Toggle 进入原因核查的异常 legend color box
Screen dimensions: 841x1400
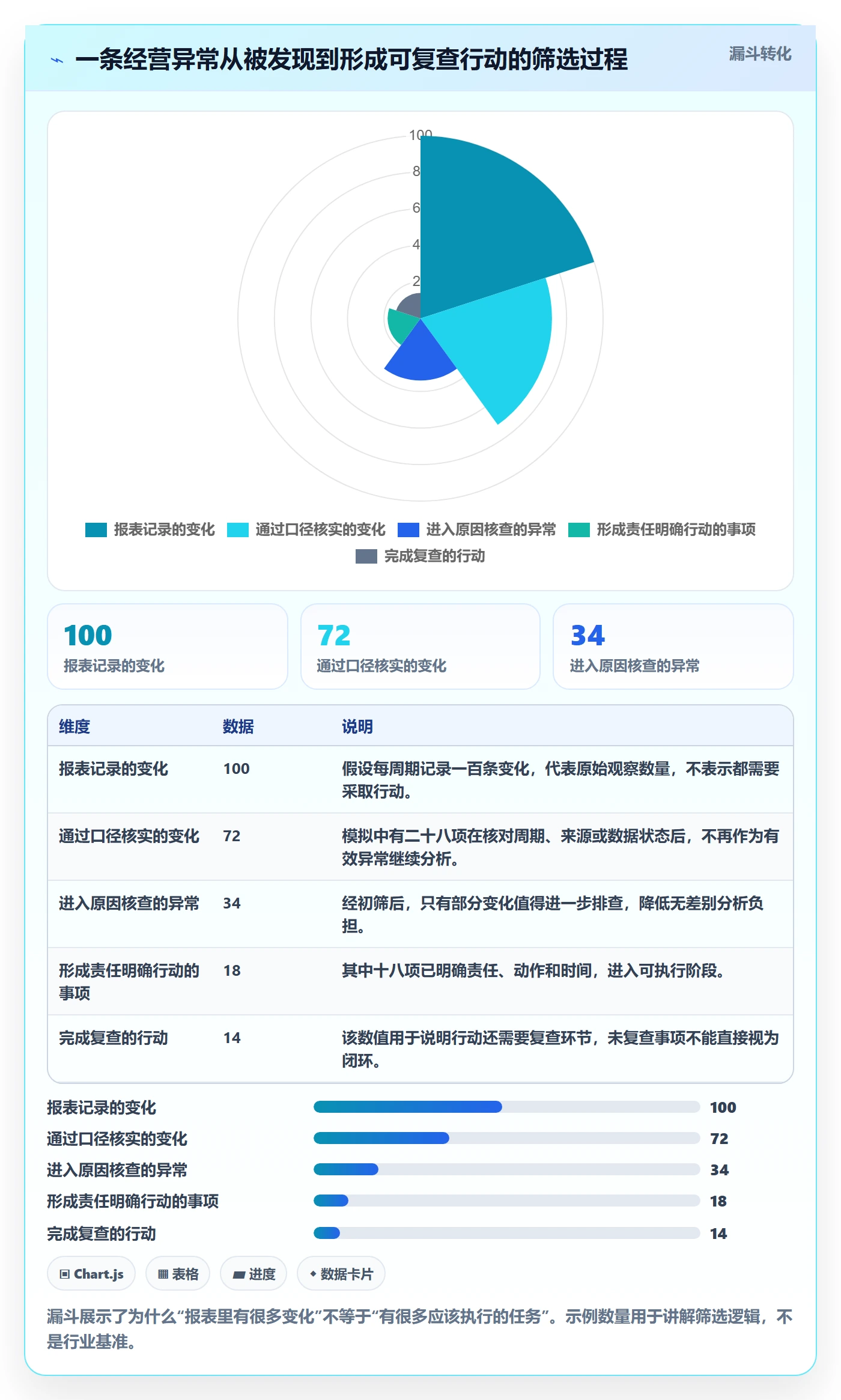(x=408, y=529)
